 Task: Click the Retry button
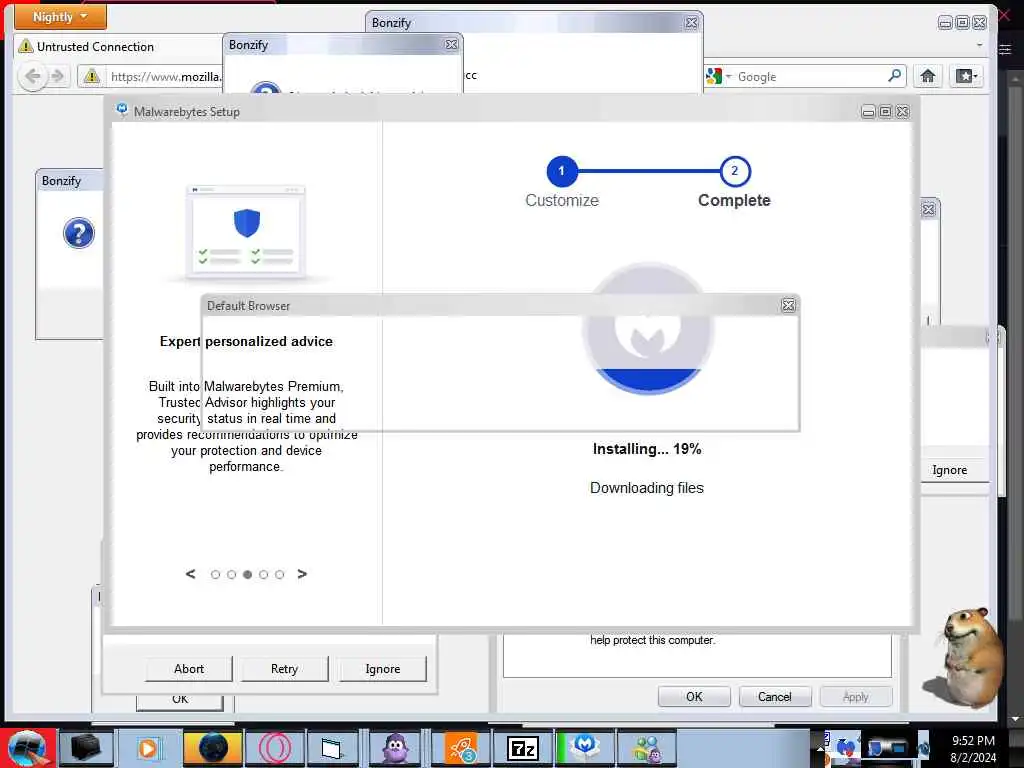point(284,669)
